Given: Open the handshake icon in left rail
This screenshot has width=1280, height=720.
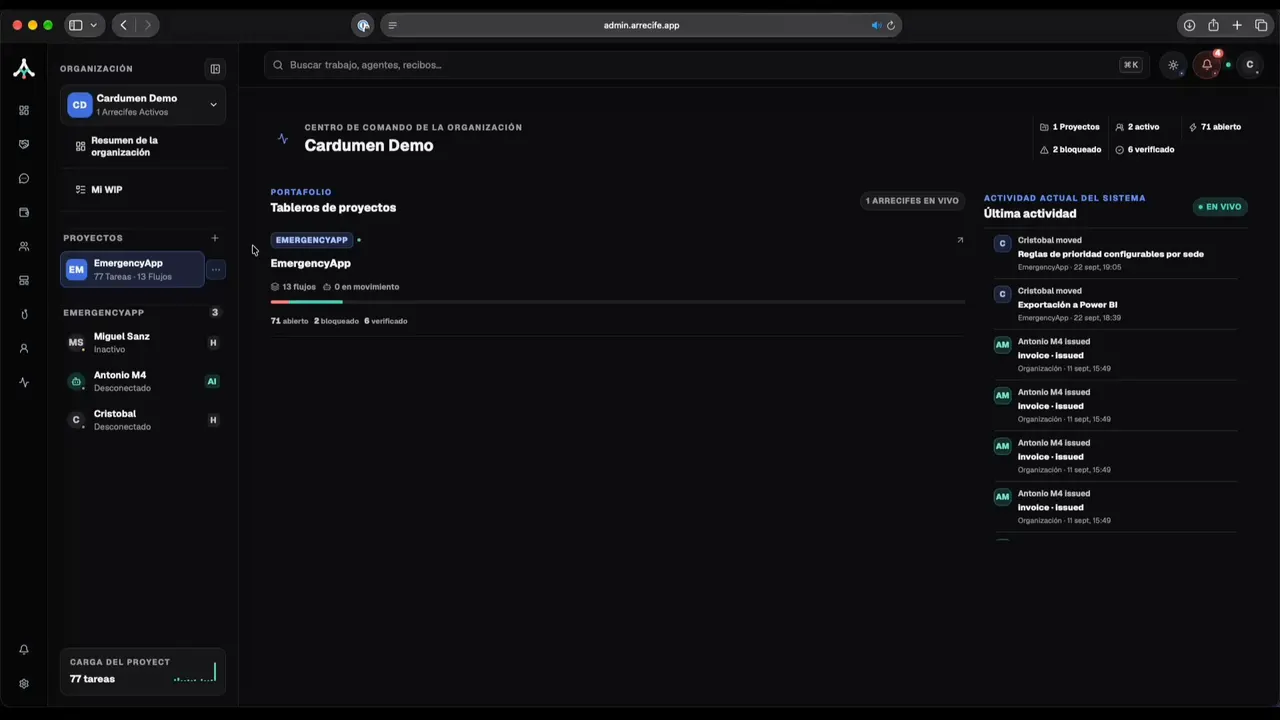Looking at the screenshot, I should click(24, 144).
